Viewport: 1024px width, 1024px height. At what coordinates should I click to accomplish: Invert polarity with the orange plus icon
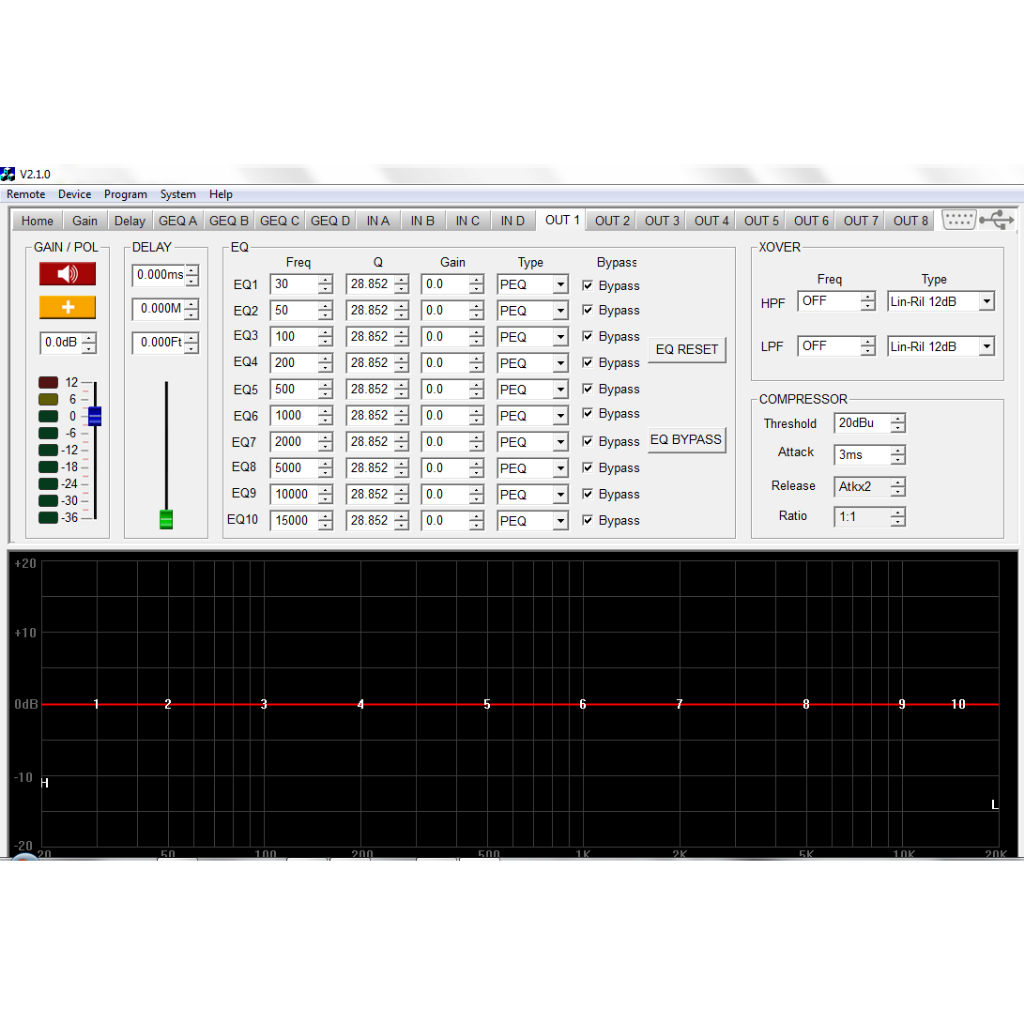(66, 307)
